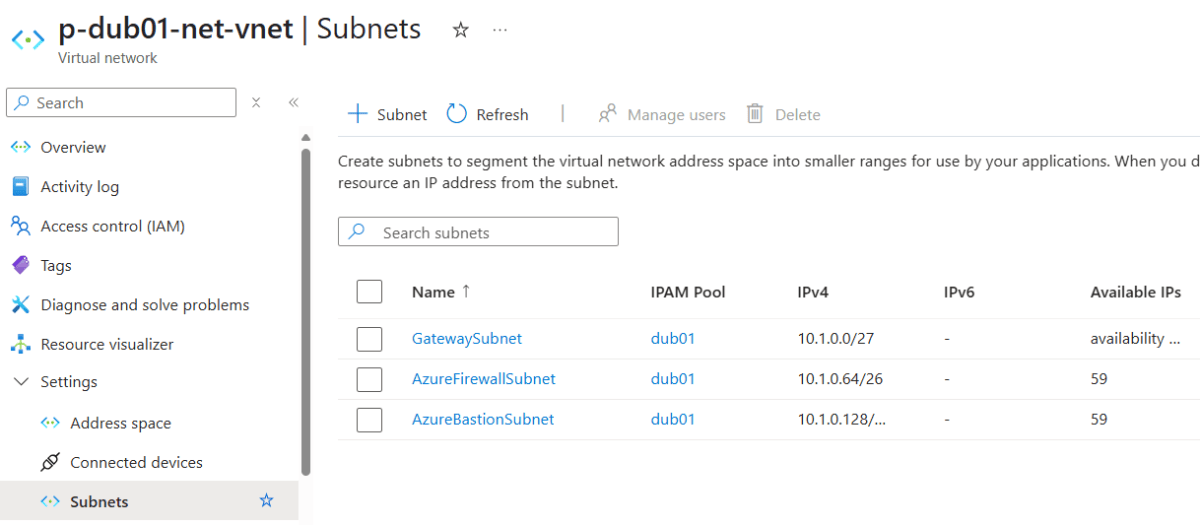The height and width of the screenshot is (525, 1200).
Task: Click the 10.1.0.64/26 address cell
Action: (840, 379)
